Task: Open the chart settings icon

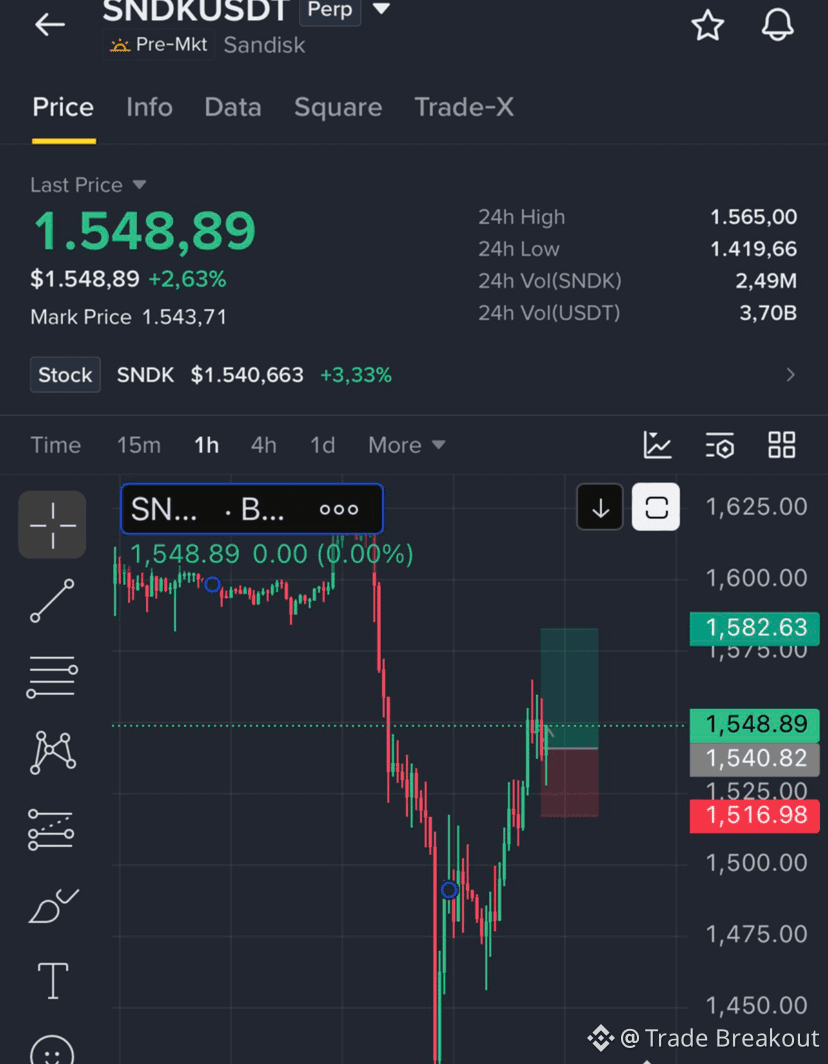Action: 719,445
